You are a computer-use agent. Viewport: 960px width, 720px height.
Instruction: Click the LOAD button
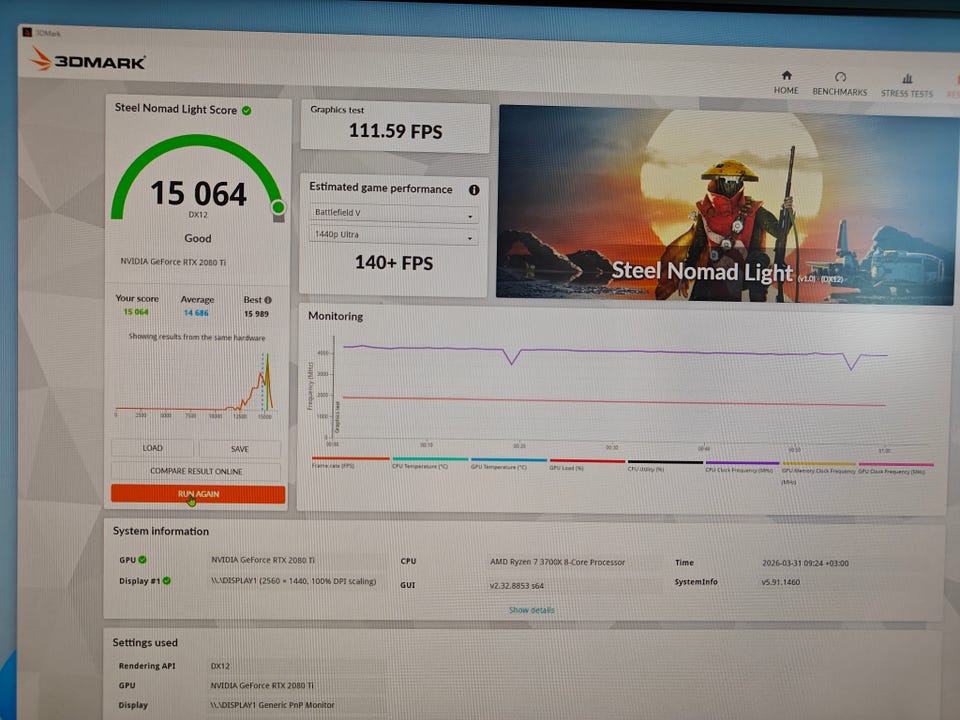[152, 448]
